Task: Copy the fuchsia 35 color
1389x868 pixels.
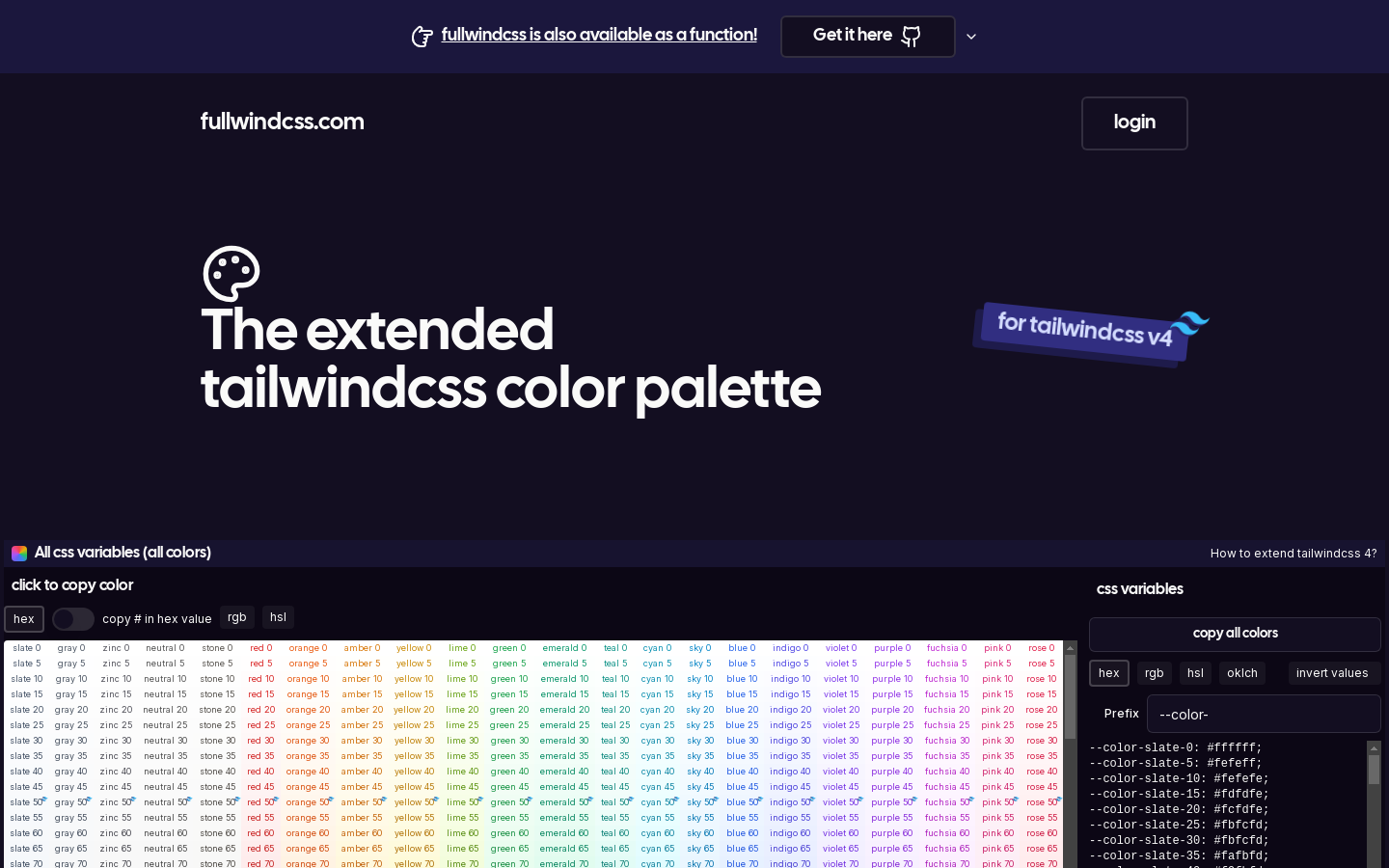Action: pos(947,756)
